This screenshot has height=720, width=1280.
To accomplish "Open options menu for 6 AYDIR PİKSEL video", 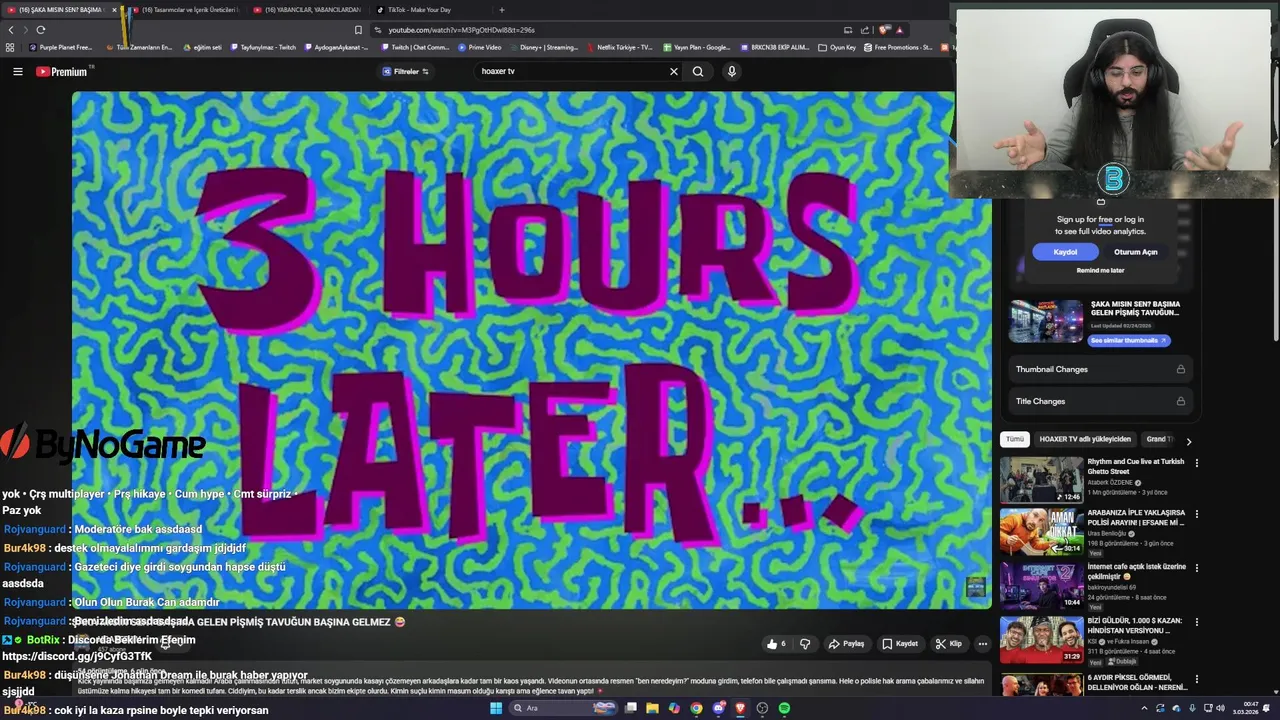I will (x=1196, y=678).
